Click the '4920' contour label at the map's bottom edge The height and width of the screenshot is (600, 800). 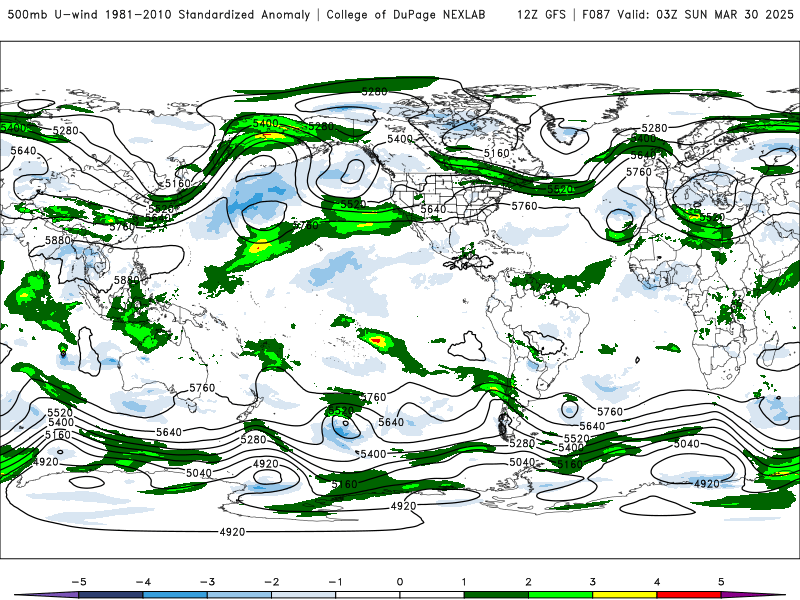232,532
